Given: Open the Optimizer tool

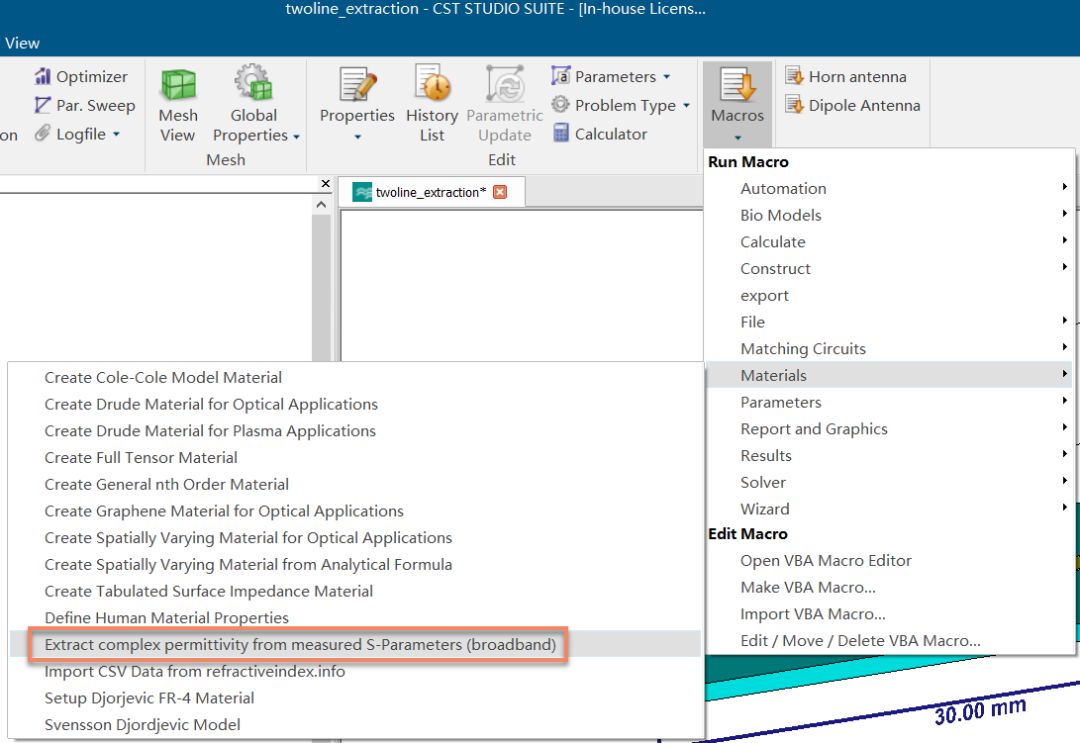Looking at the screenshot, I should pos(81,76).
